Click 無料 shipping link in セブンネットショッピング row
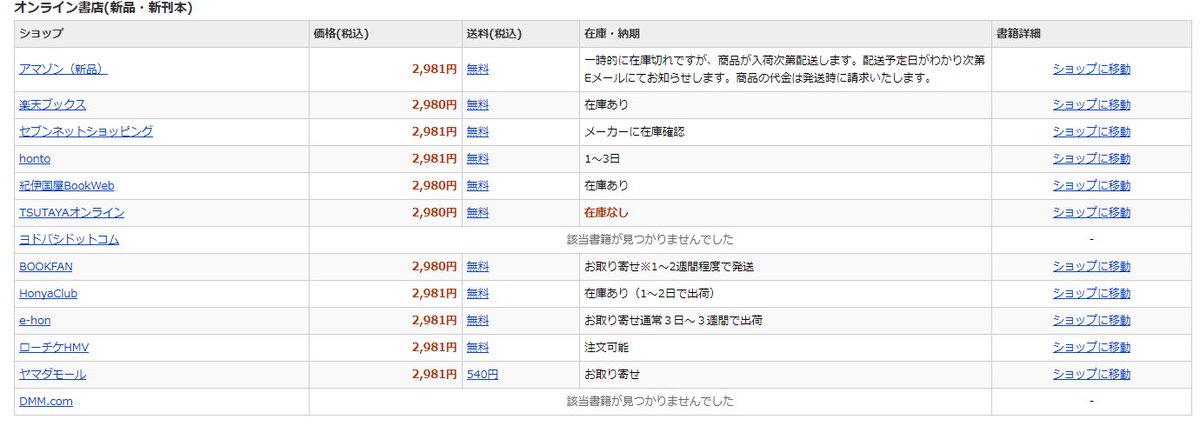1200x426 pixels. point(478,131)
